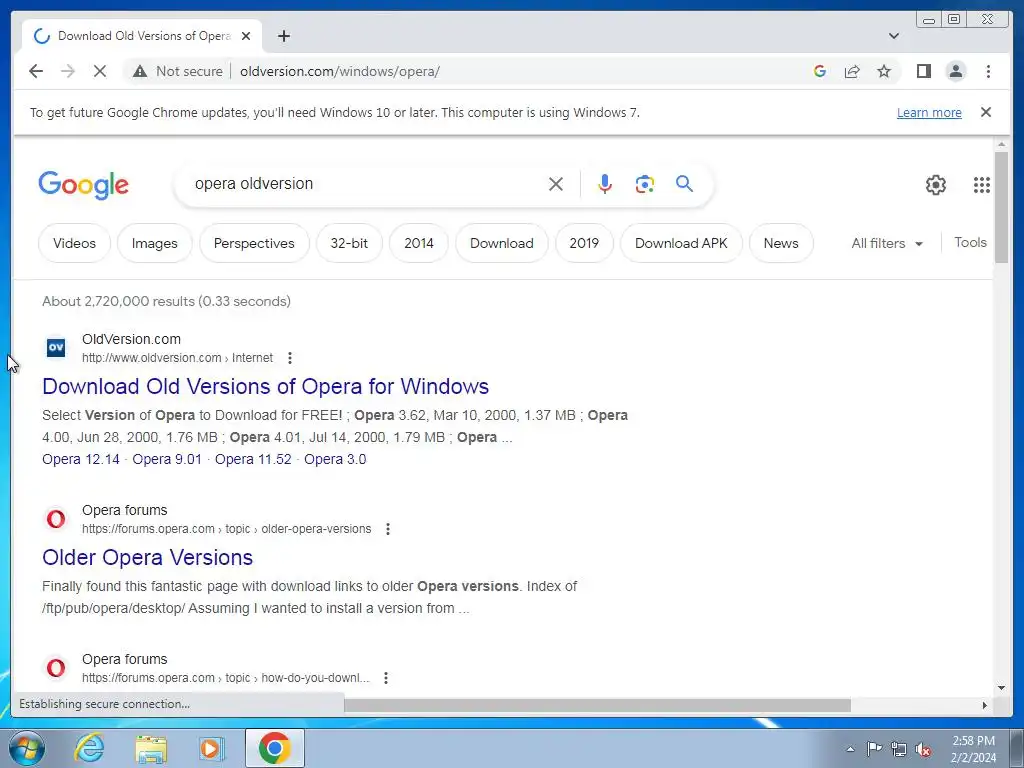Open options for older-opera-versions result
This screenshot has width=1024, height=768.
[x=388, y=529]
